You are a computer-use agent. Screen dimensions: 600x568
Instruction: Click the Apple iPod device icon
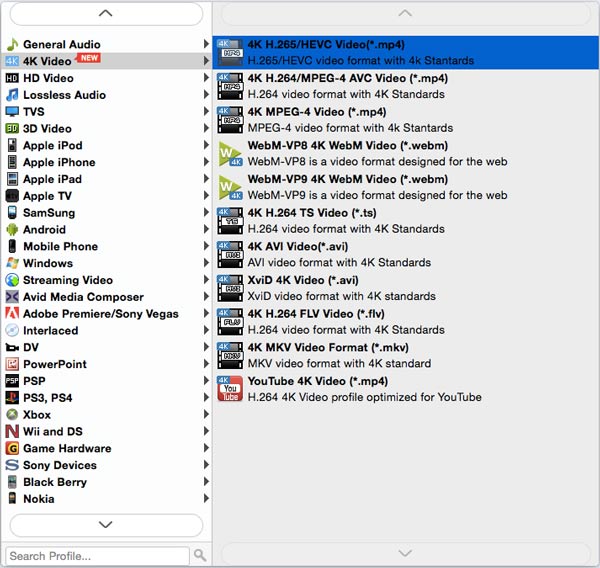pos(12,145)
